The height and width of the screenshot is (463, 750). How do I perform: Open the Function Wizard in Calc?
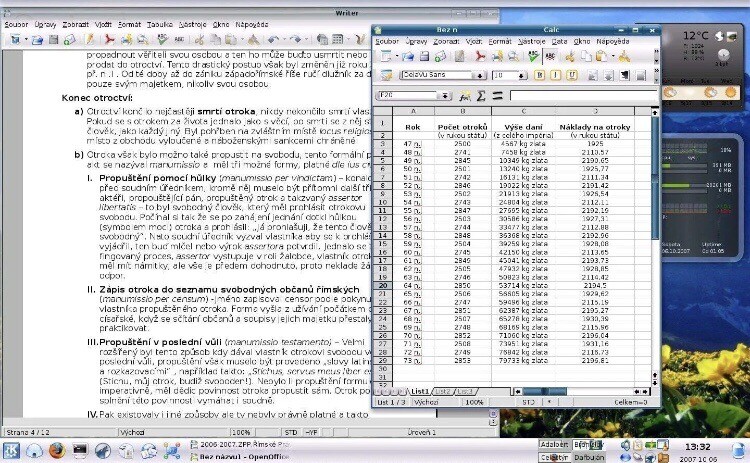point(464,96)
